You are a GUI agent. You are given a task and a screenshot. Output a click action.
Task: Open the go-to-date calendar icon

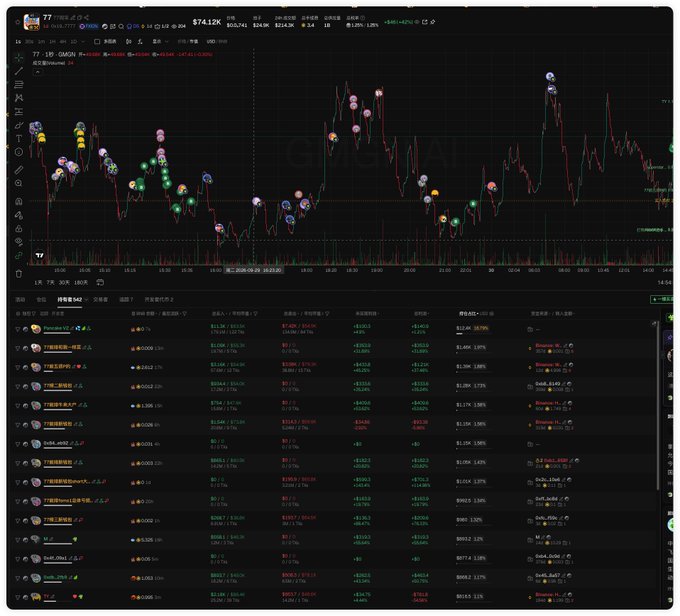100,283
